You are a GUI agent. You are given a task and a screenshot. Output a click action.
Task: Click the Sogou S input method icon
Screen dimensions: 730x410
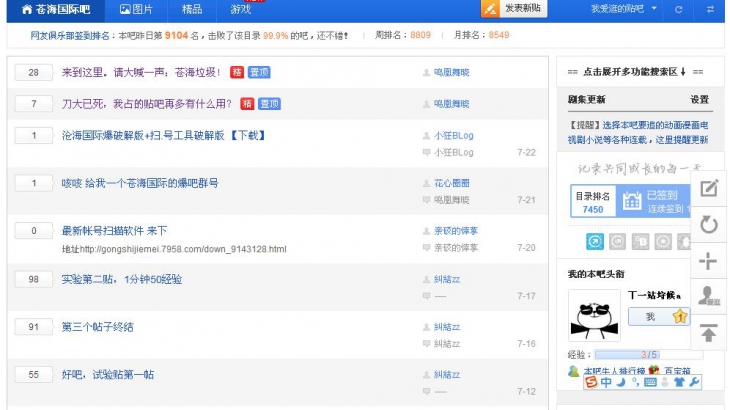[592, 382]
